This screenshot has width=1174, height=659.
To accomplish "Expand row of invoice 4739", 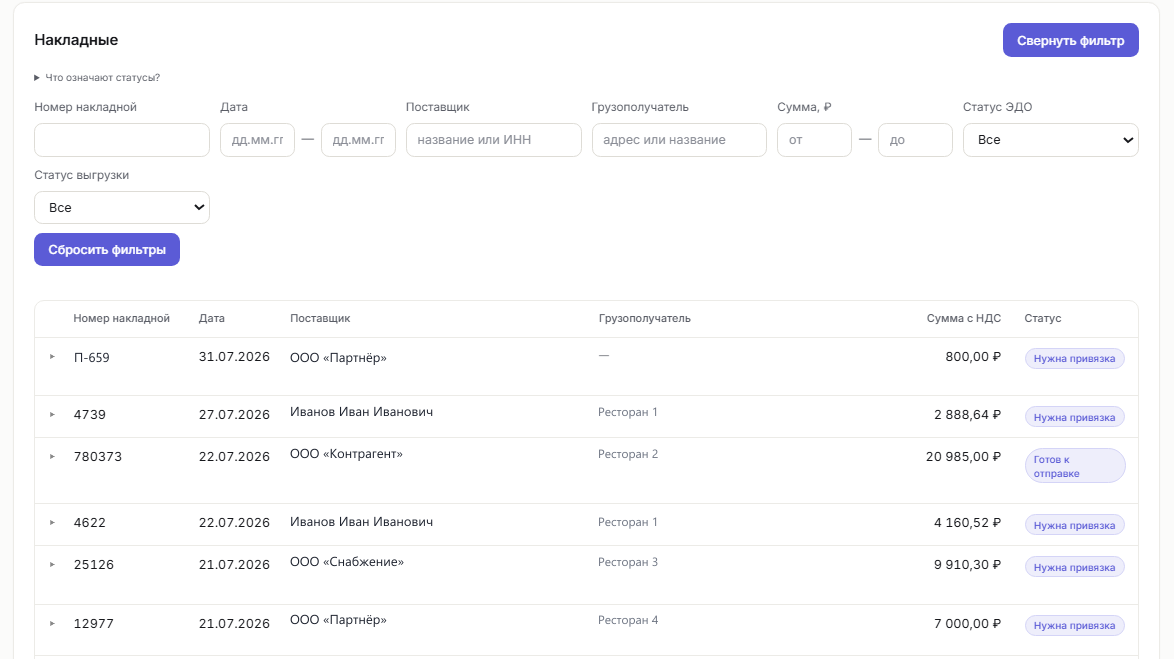I will 52,414.
